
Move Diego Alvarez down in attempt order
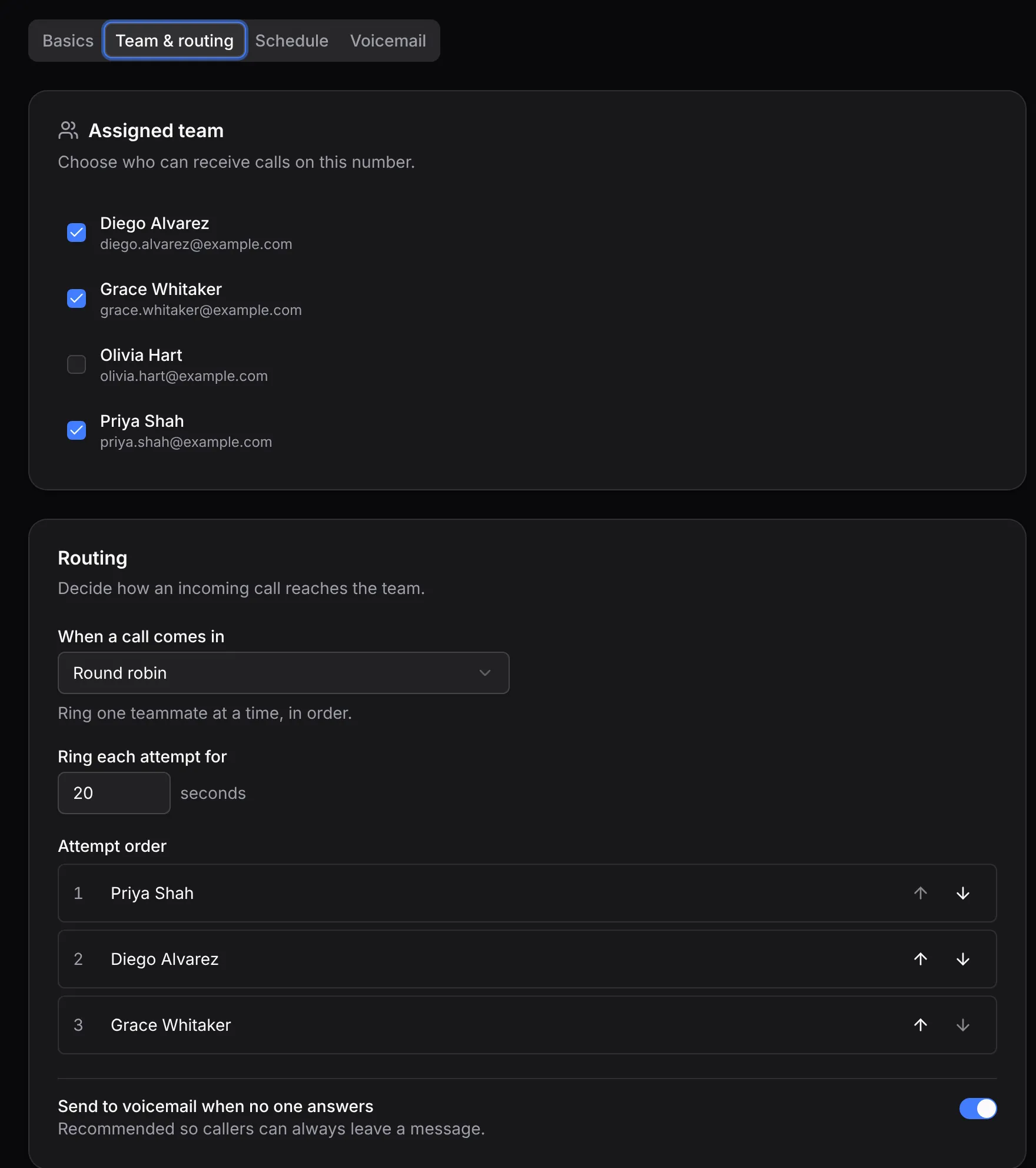963,959
